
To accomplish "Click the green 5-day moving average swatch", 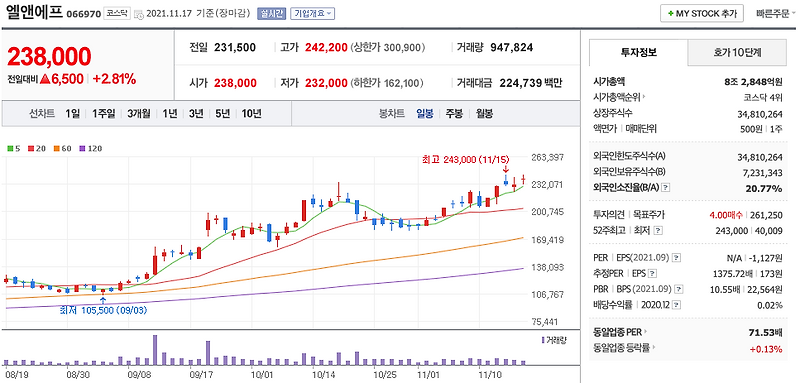I will [x=10, y=148].
